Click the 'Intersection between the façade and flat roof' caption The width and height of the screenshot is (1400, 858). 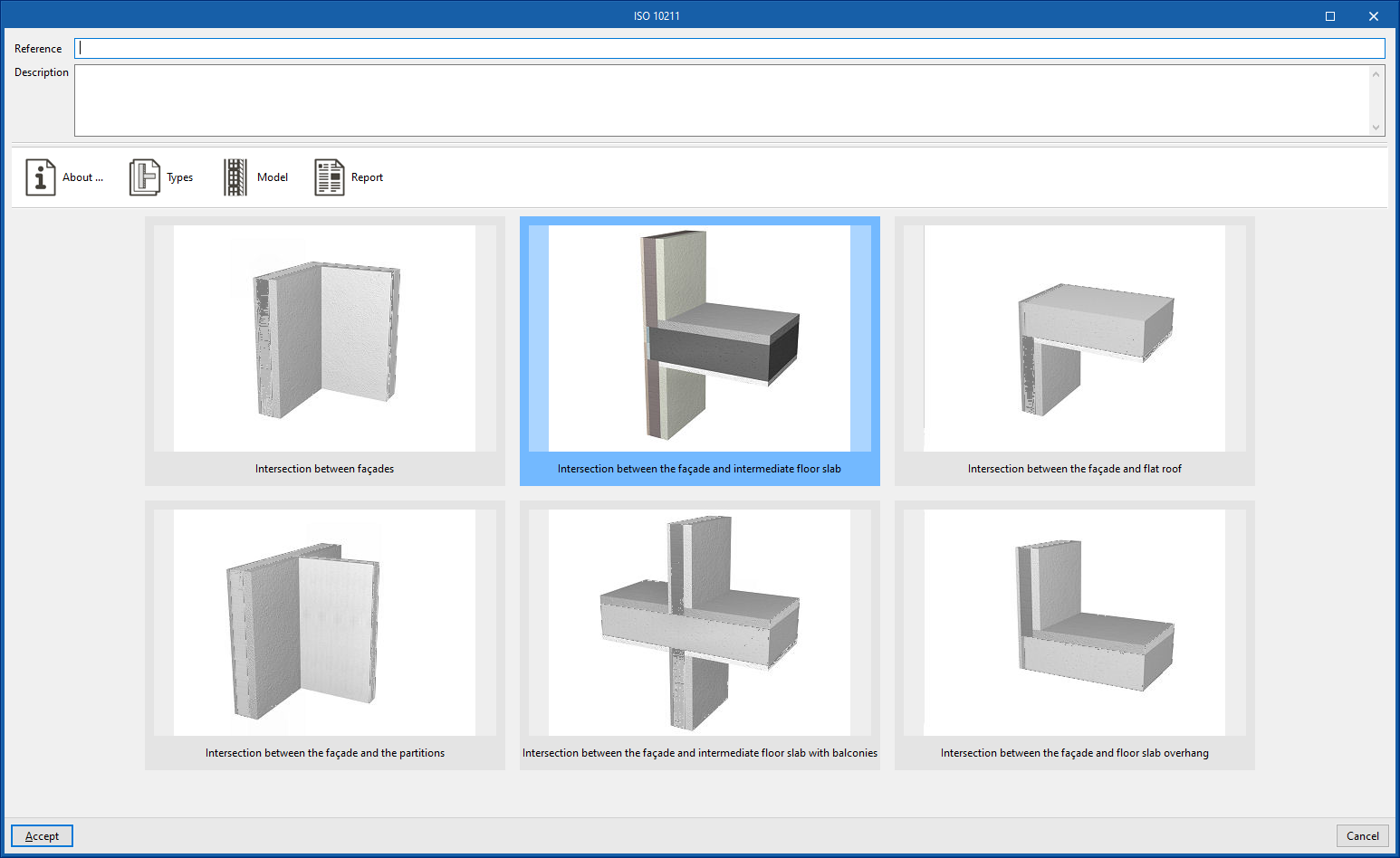click(x=1074, y=469)
